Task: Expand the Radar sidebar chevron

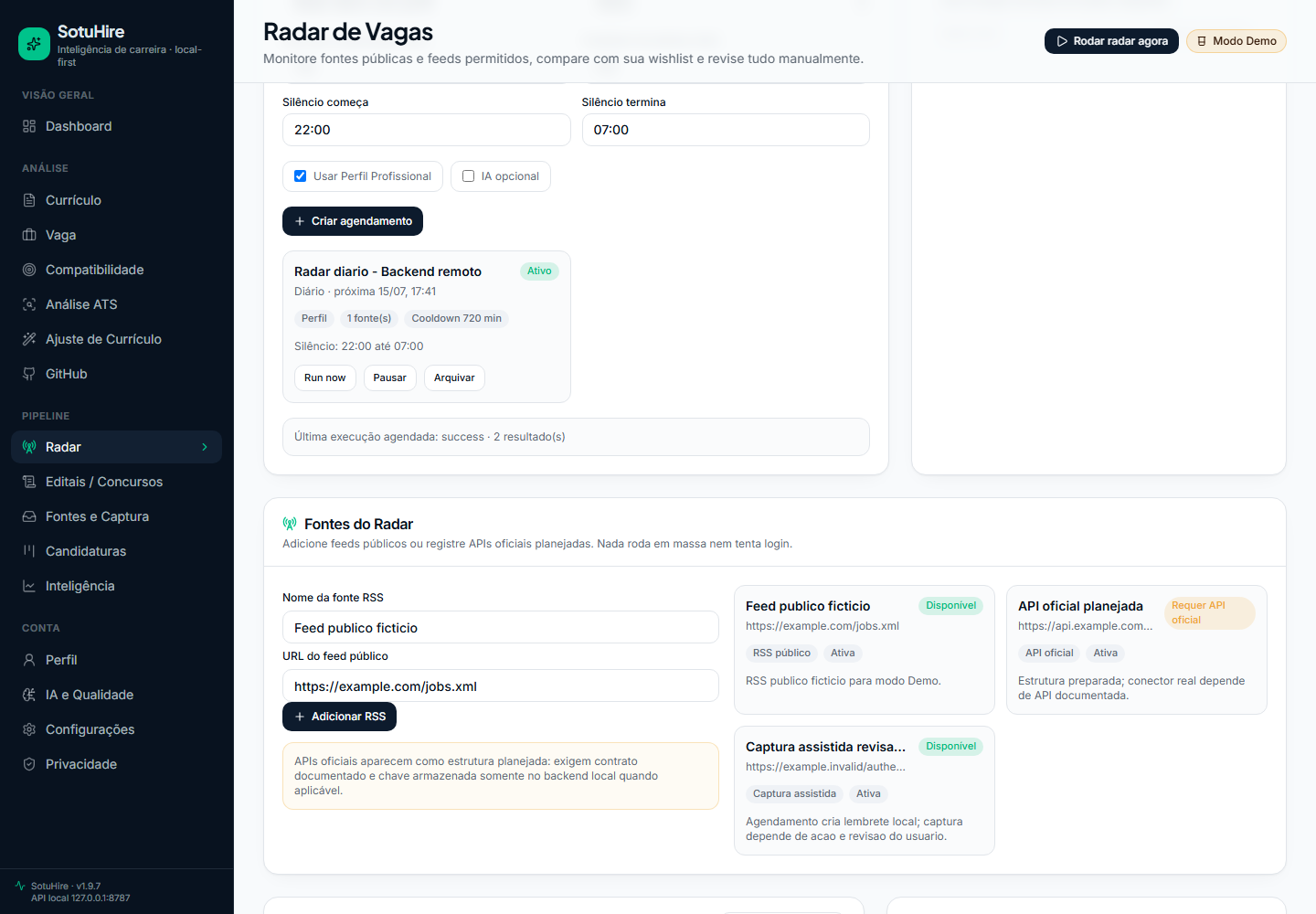Action: point(205,447)
